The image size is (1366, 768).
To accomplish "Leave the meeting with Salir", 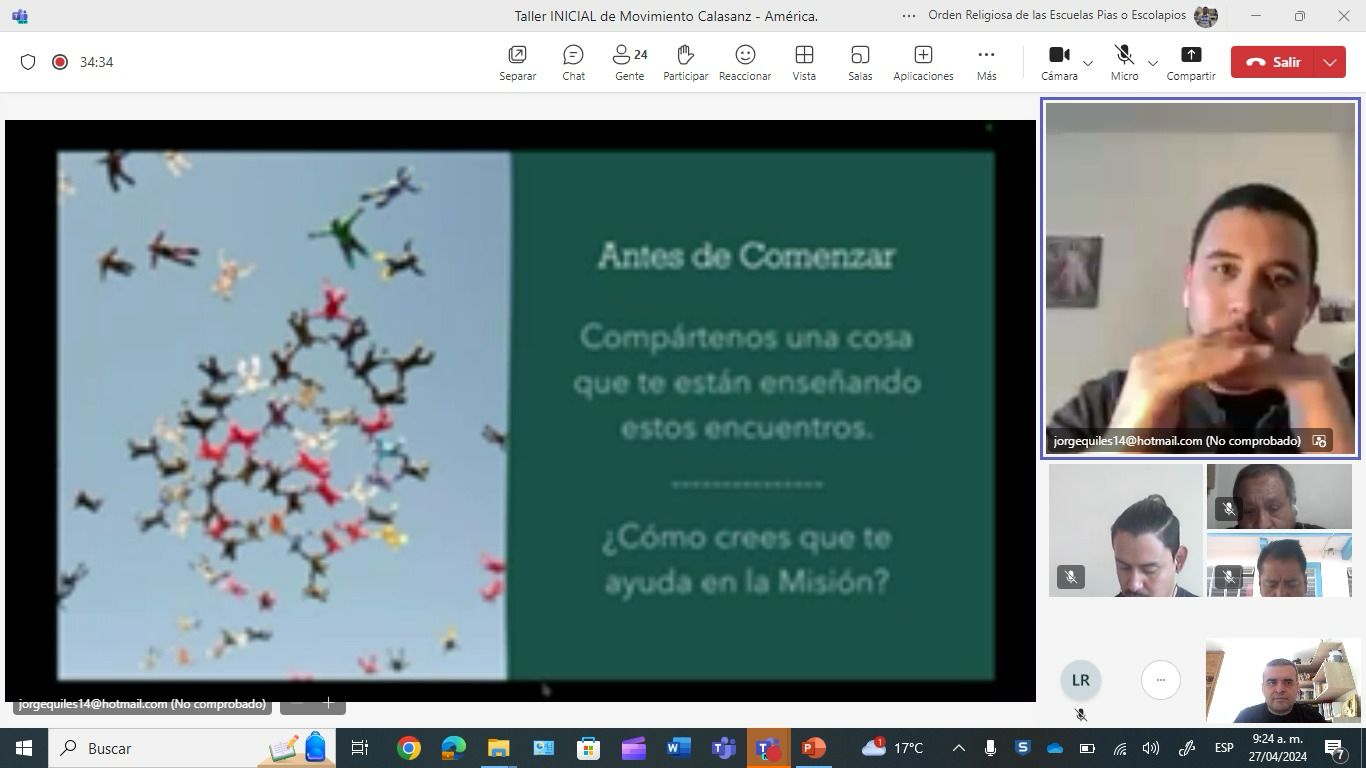I will coord(1273,62).
